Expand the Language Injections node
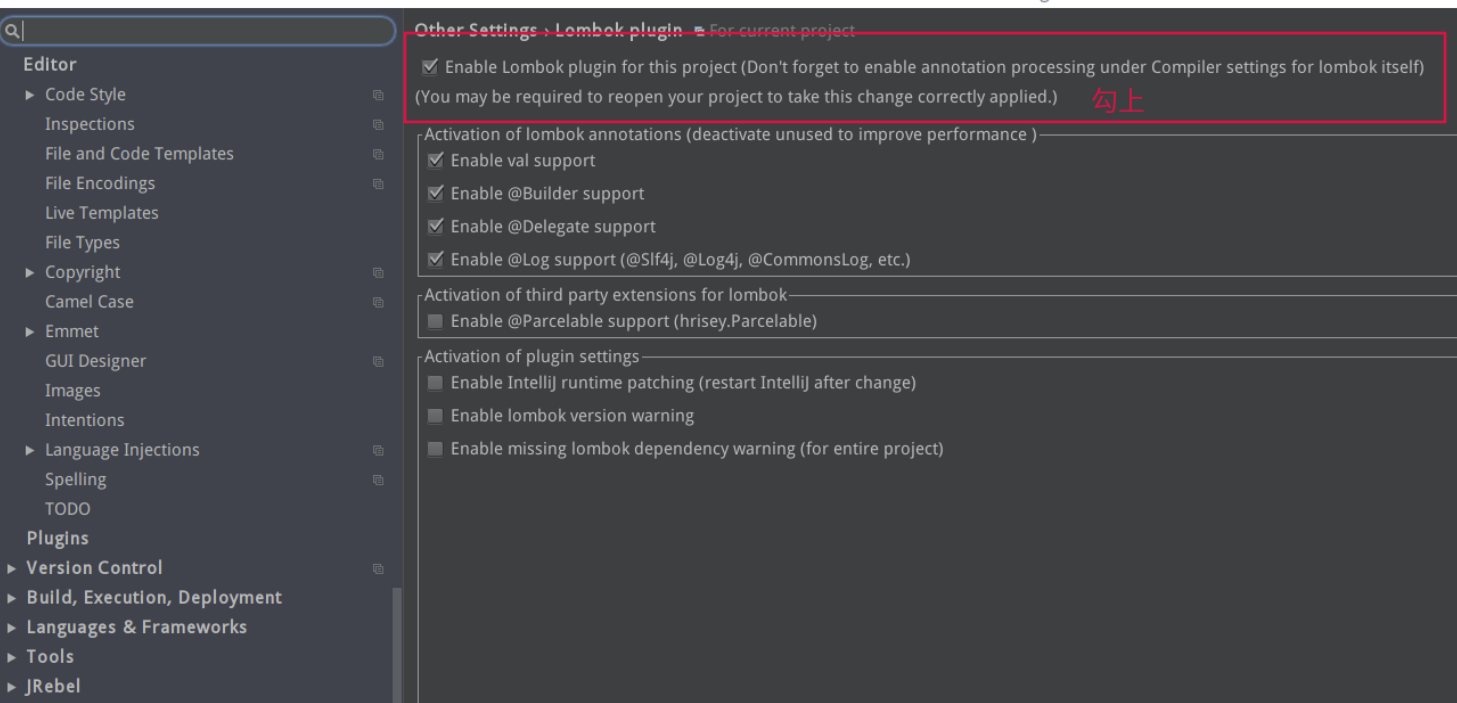 [x=30, y=450]
